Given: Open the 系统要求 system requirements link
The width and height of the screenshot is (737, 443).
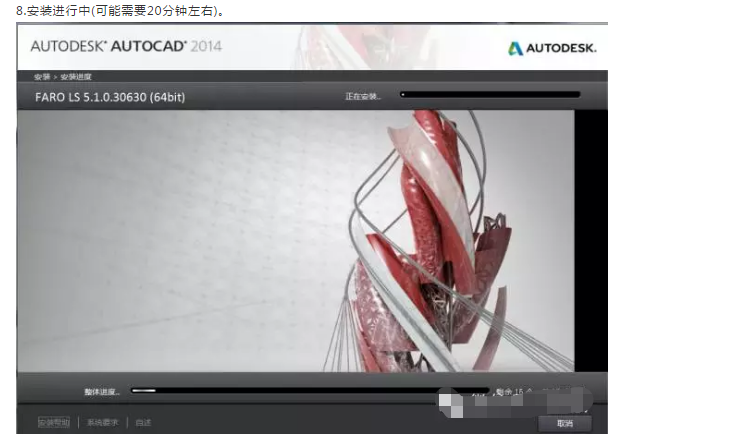Looking at the screenshot, I should point(102,422).
